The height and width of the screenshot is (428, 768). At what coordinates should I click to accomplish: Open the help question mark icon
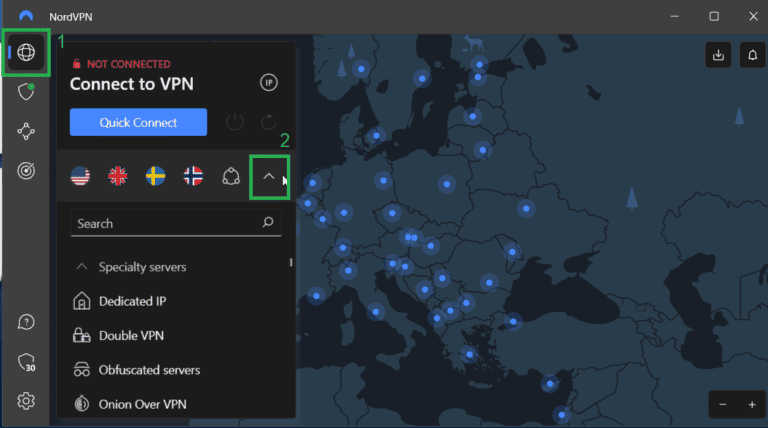tap(27, 322)
